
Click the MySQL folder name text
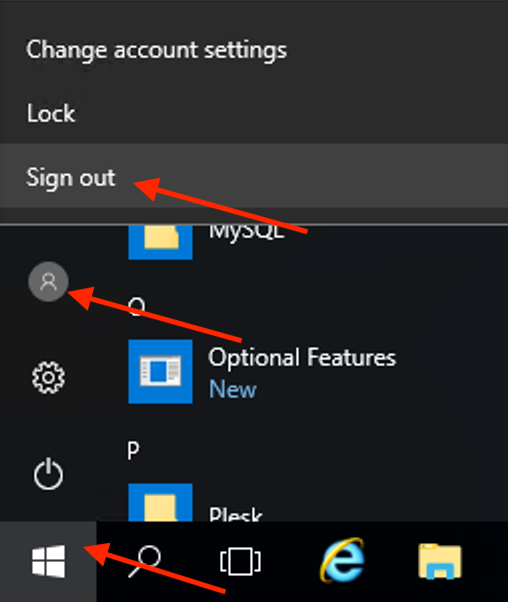click(247, 232)
